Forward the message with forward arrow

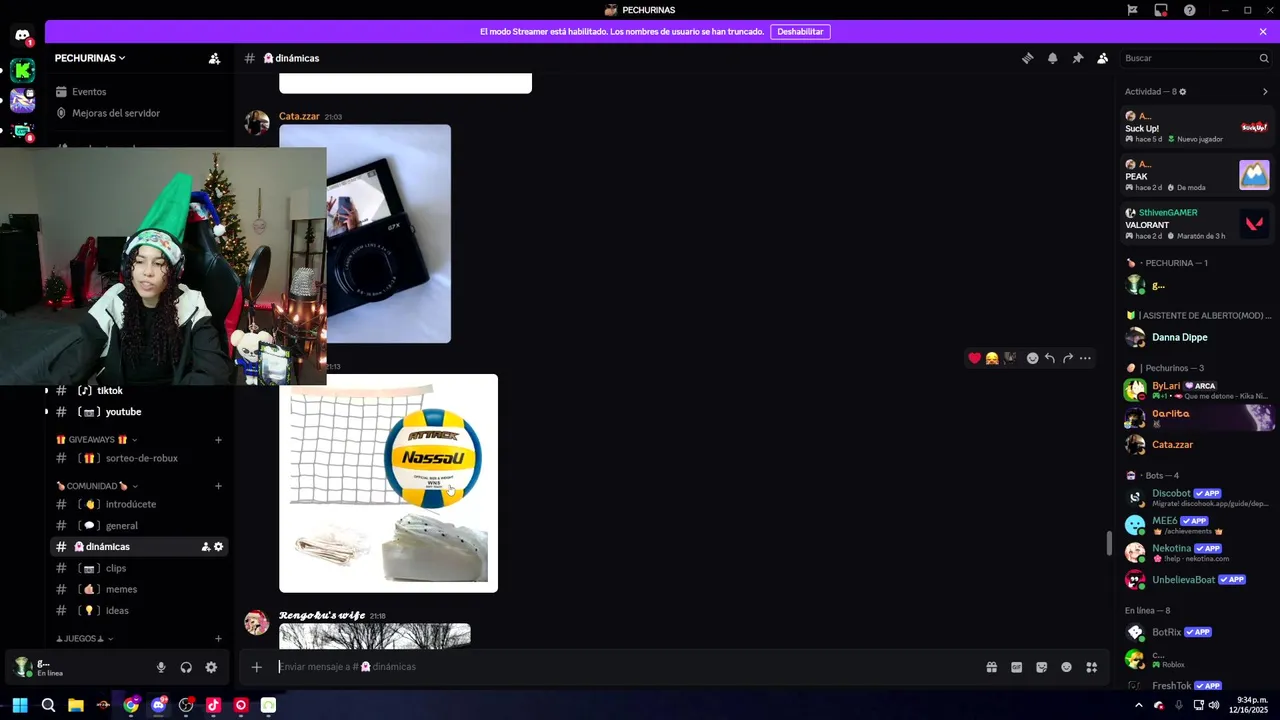pos(1067,358)
